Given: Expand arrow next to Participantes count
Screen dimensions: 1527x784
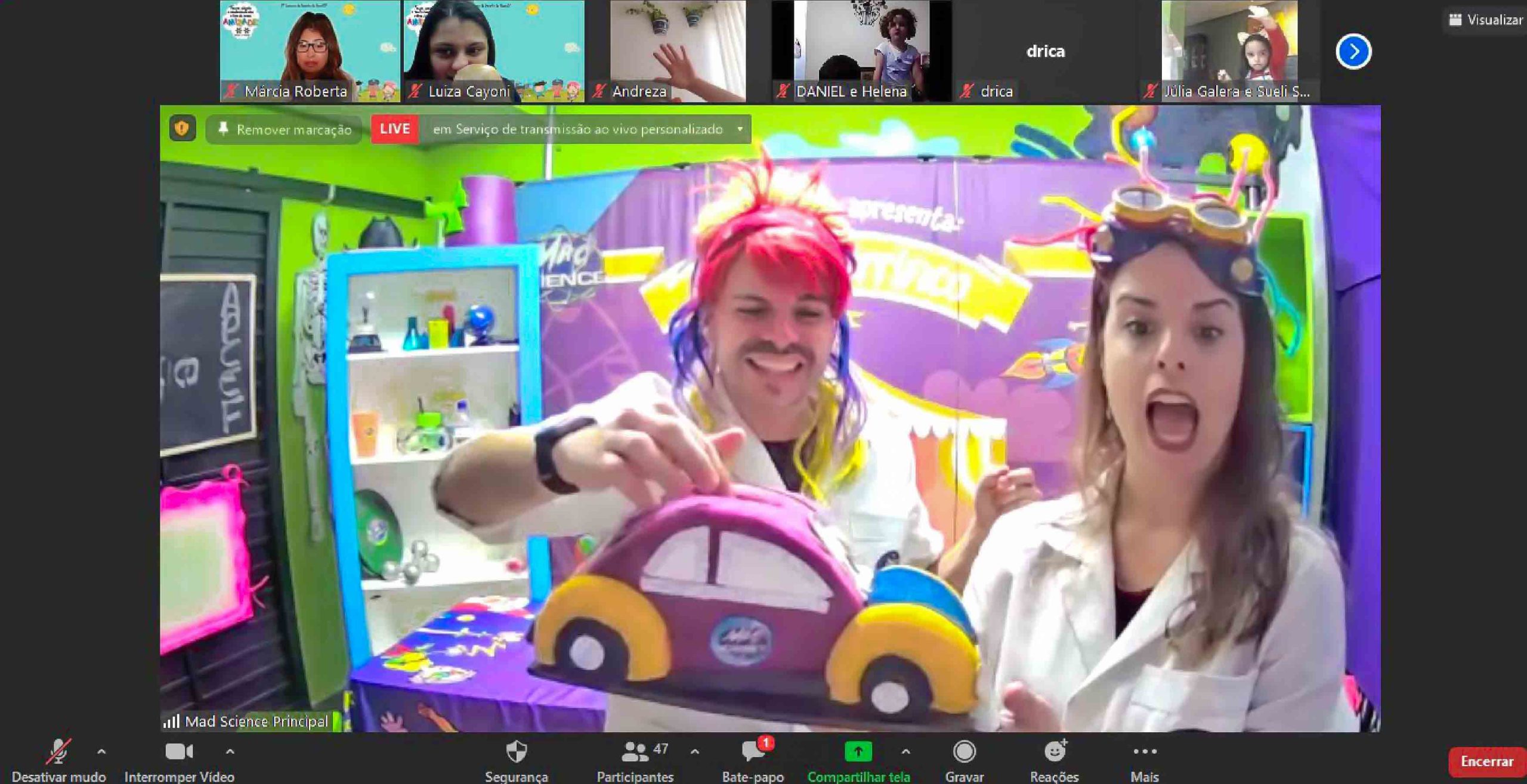Looking at the screenshot, I should pyautogui.click(x=695, y=752).
